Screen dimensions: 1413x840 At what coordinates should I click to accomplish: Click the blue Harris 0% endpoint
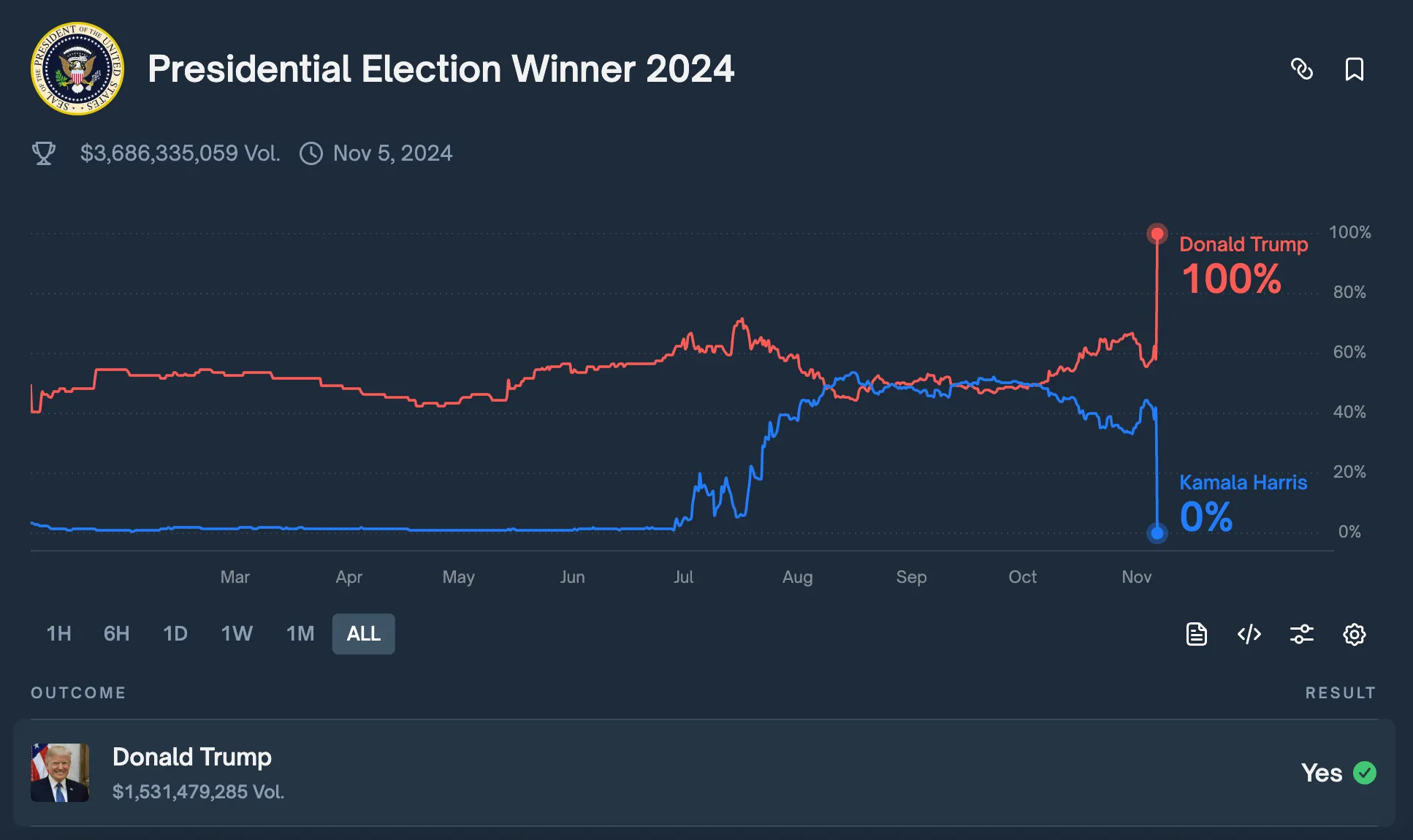click(1157, 533)
